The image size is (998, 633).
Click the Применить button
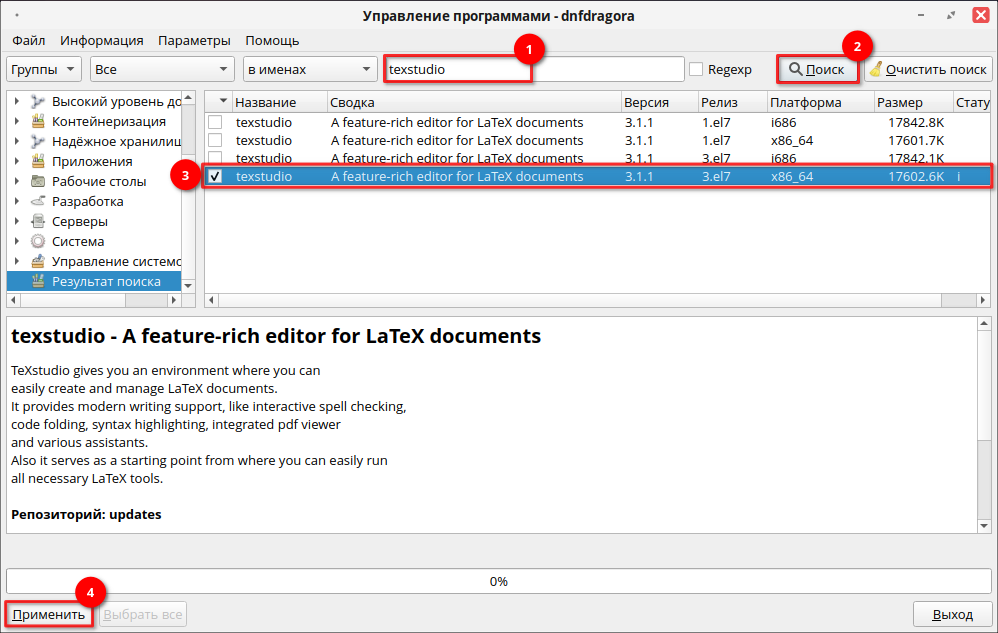(48, 615)
